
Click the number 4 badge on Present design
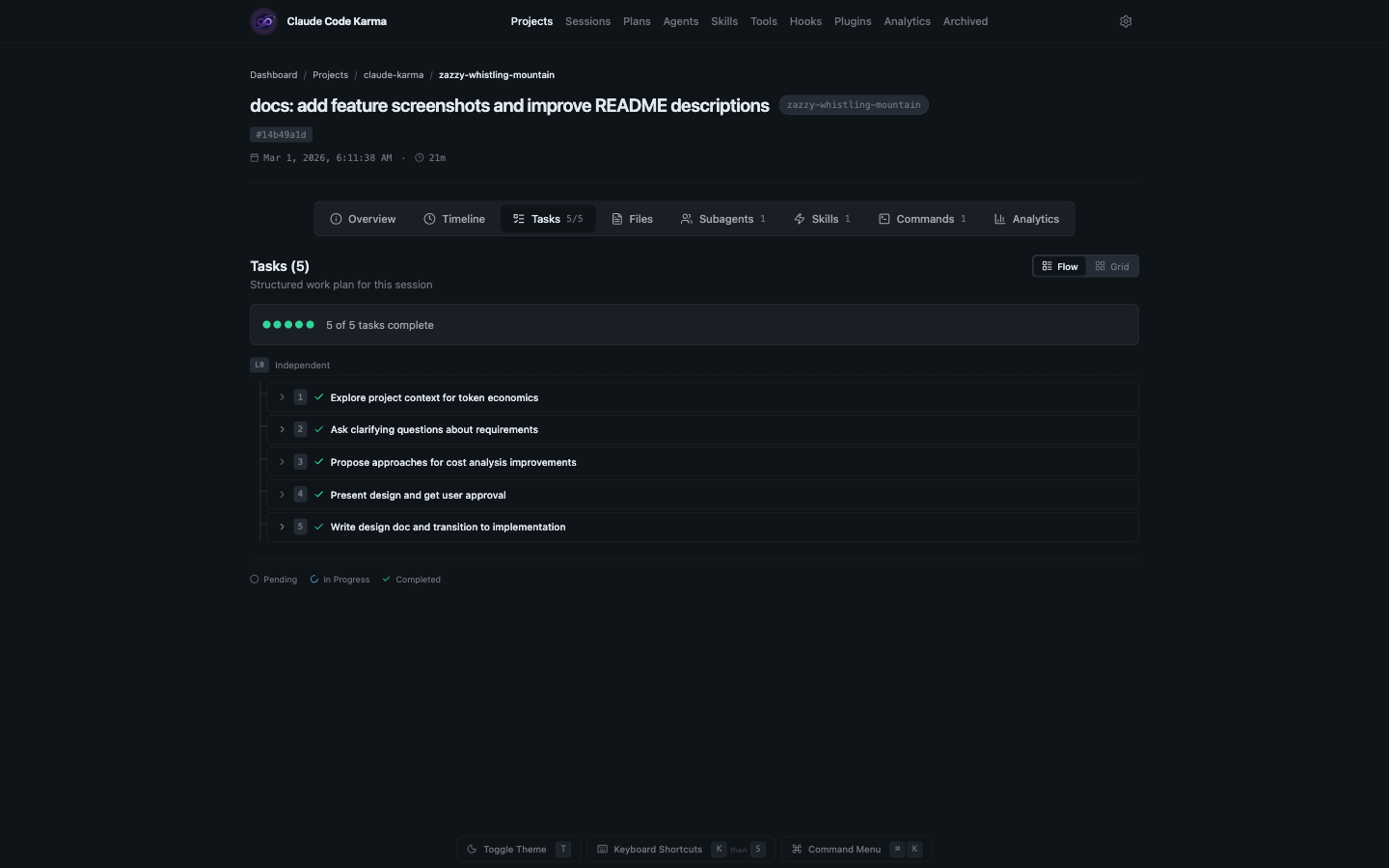tap(300, 495)
